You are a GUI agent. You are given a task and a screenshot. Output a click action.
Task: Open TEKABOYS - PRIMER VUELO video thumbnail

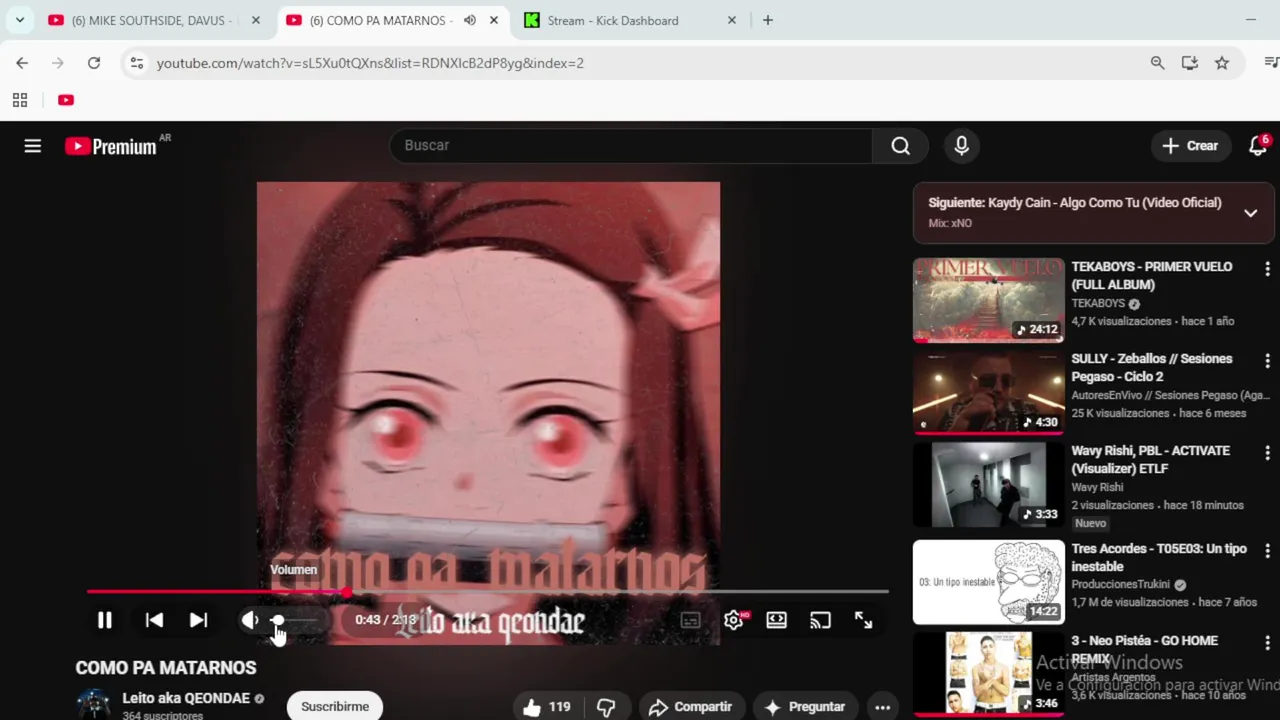pos(988,300)
